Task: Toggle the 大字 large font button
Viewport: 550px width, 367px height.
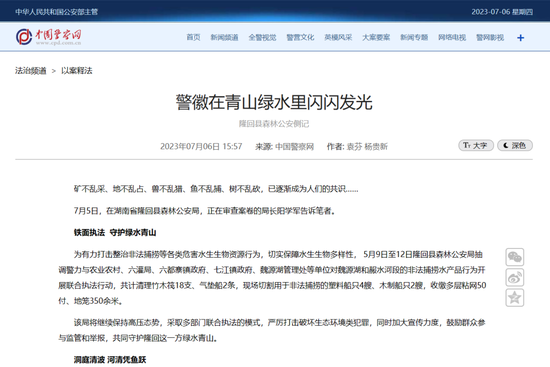Action: [x=476, y=145]
